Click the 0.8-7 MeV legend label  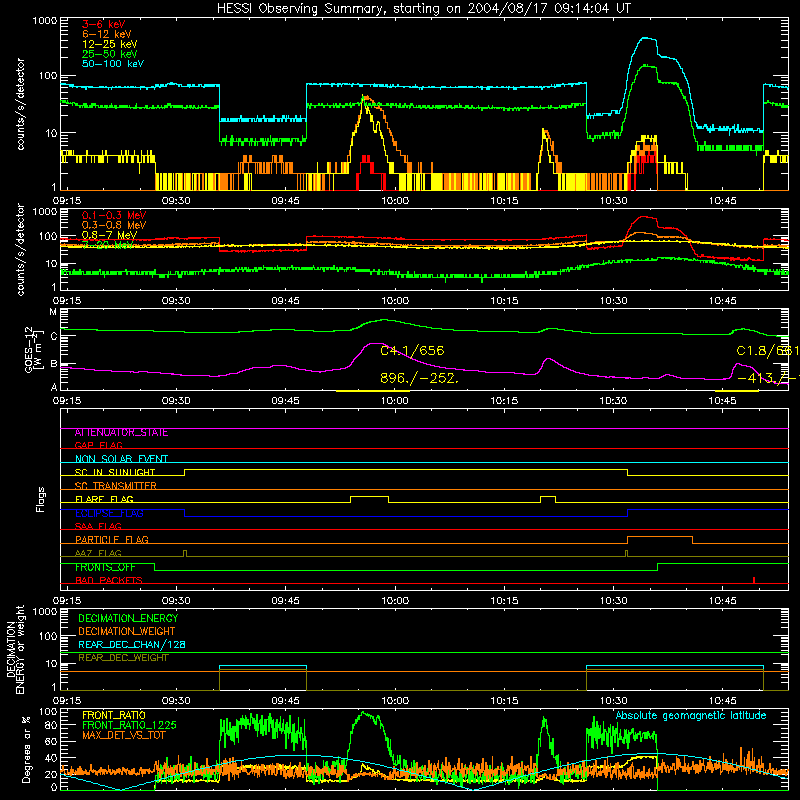coord(109,235)
